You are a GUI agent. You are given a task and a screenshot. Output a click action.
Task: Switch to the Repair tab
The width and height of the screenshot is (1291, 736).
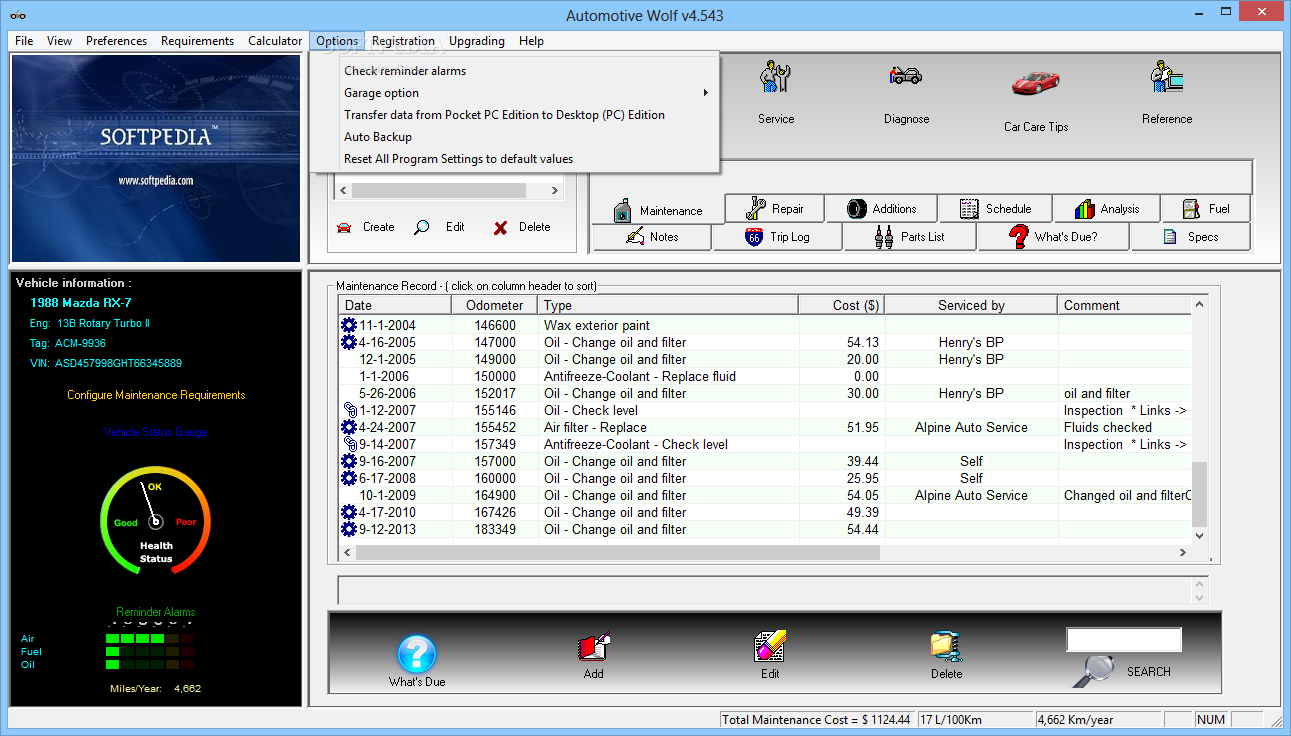[x=775, y=208]
